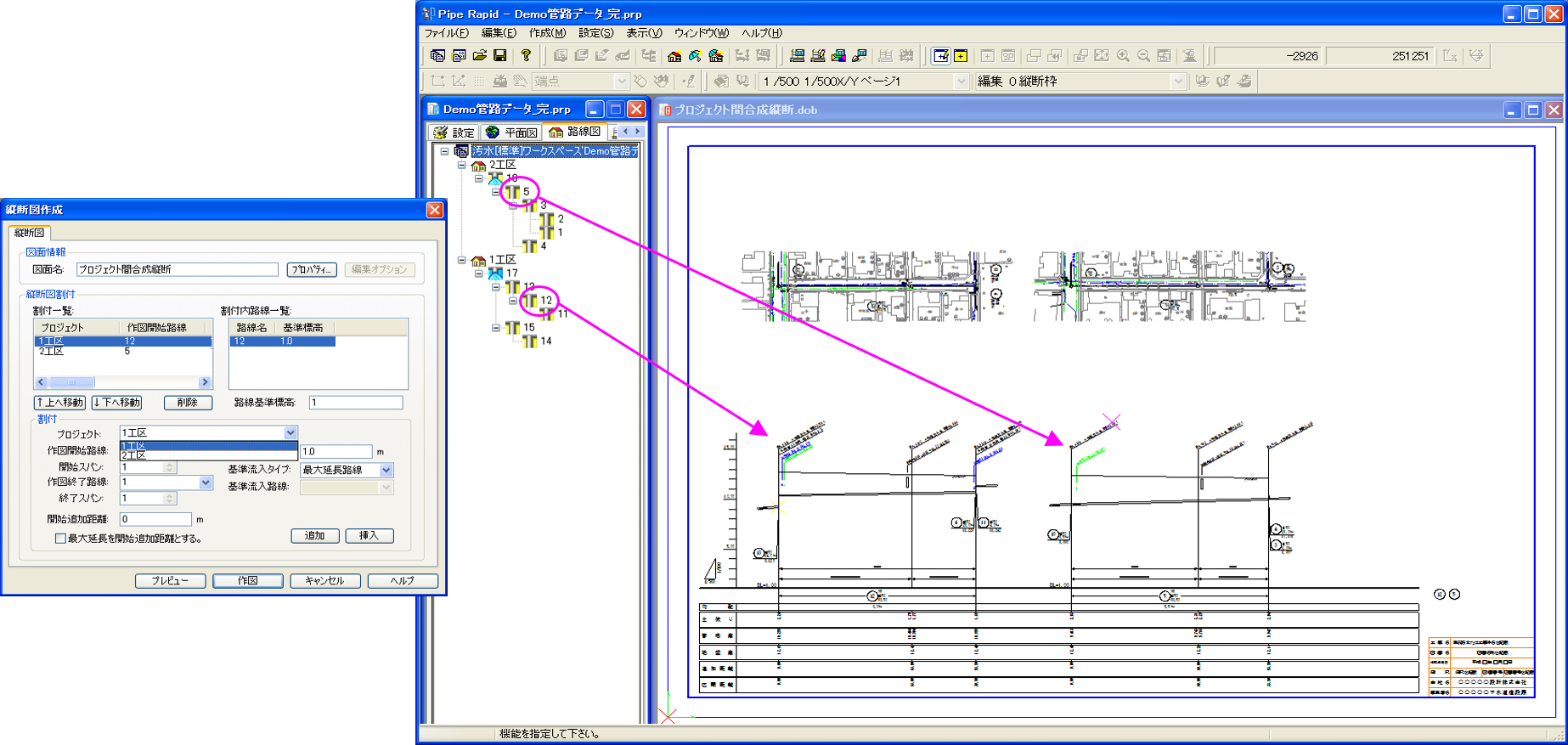
Task: Open the 作図終了路線 combo box
Action: coord(206,483)
